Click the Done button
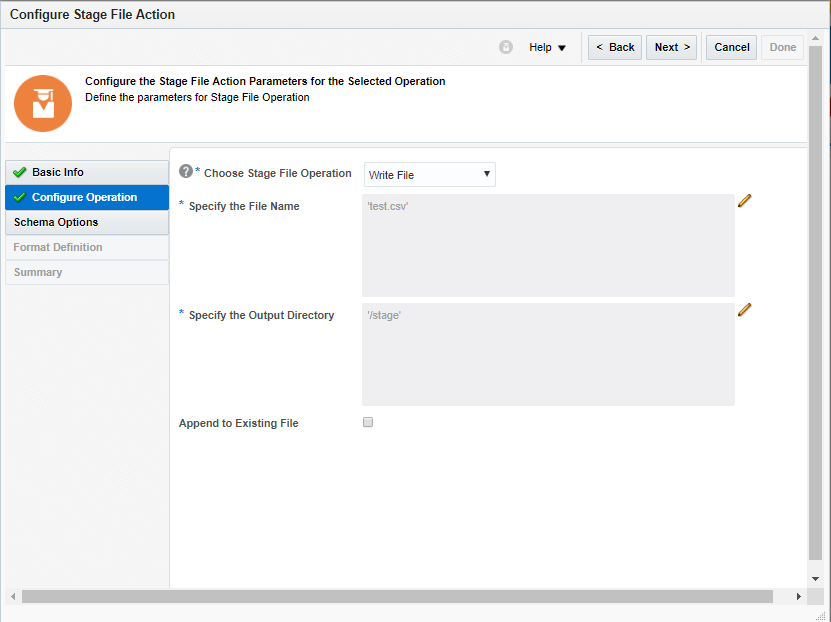 [x=783, y=47]
